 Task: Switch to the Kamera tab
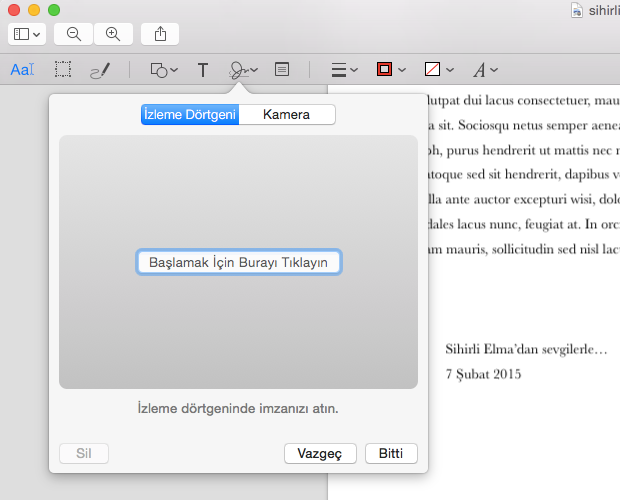pos(286,114)
